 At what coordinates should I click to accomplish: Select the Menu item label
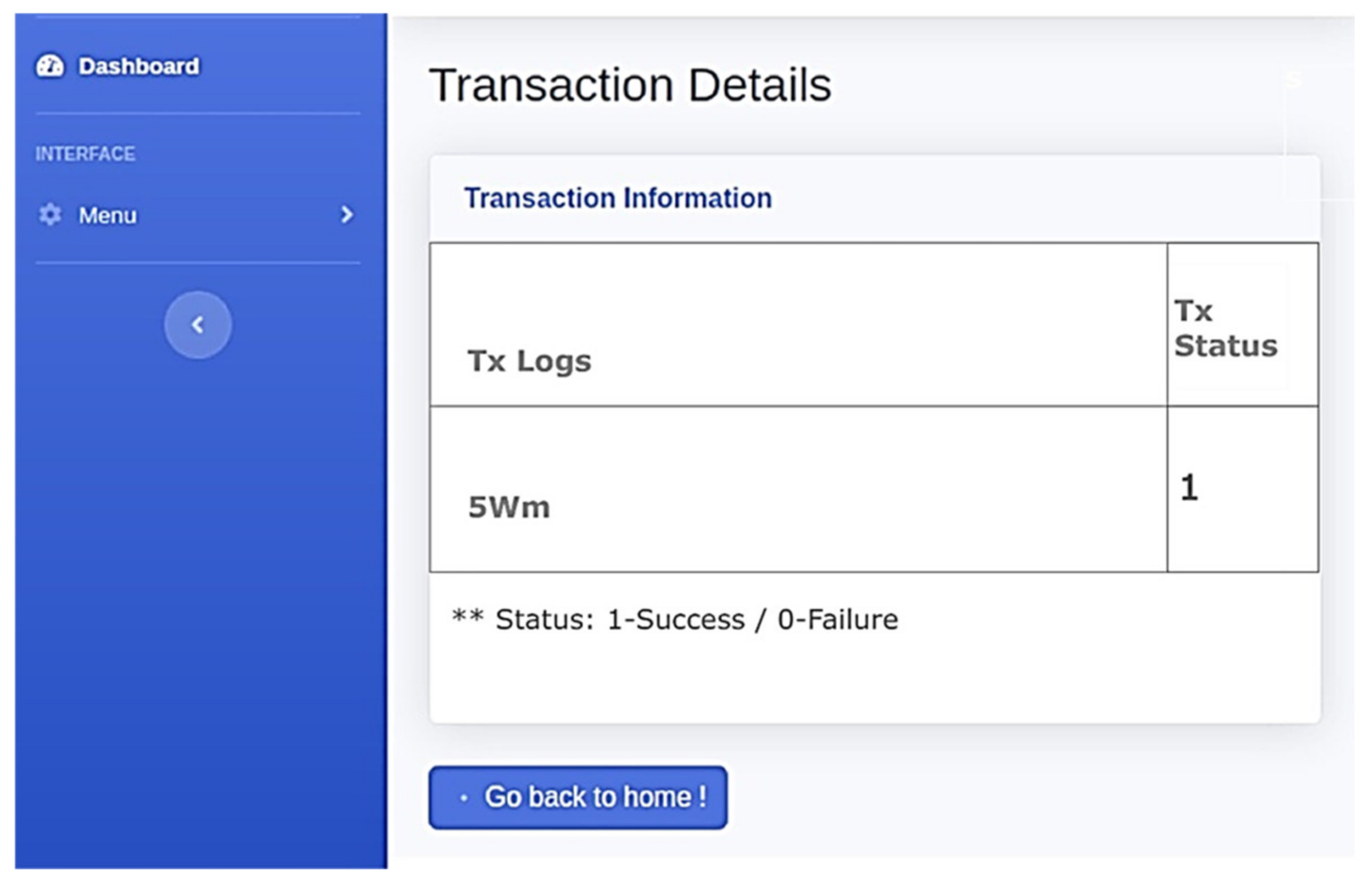(108, 215)
